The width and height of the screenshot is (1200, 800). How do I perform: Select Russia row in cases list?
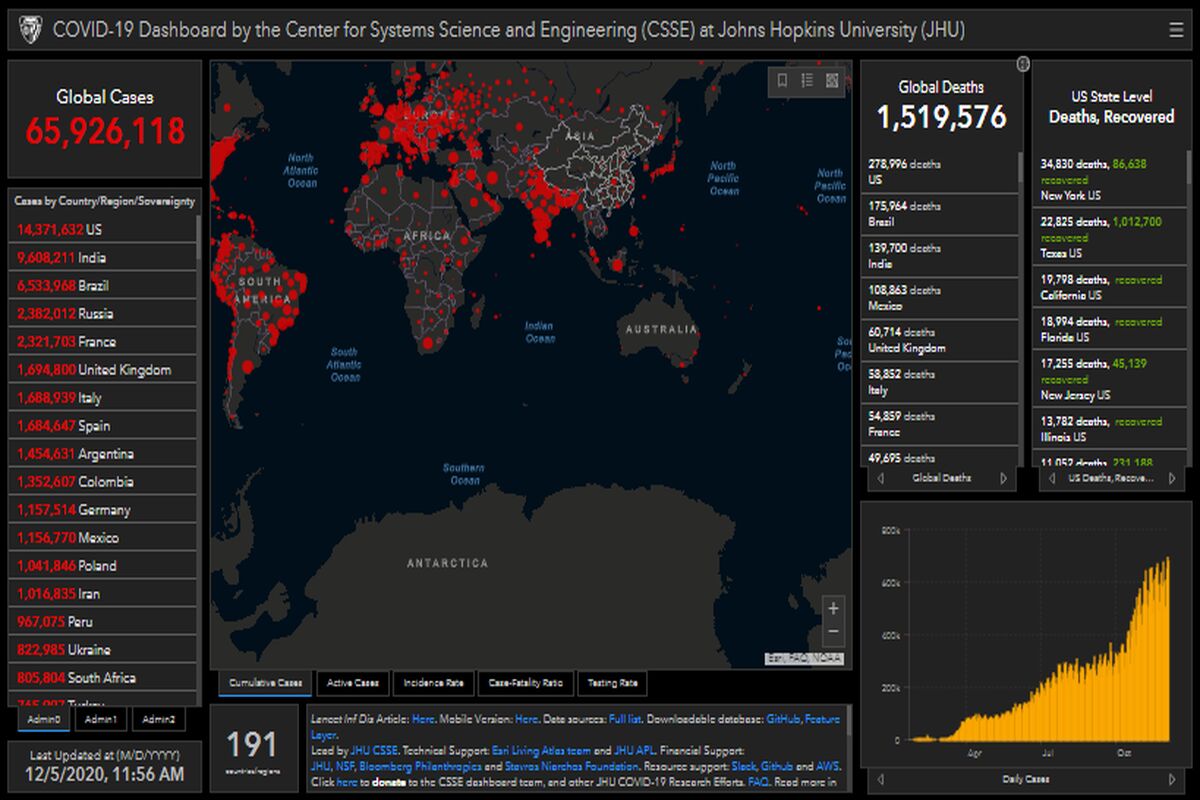point(104,313)
